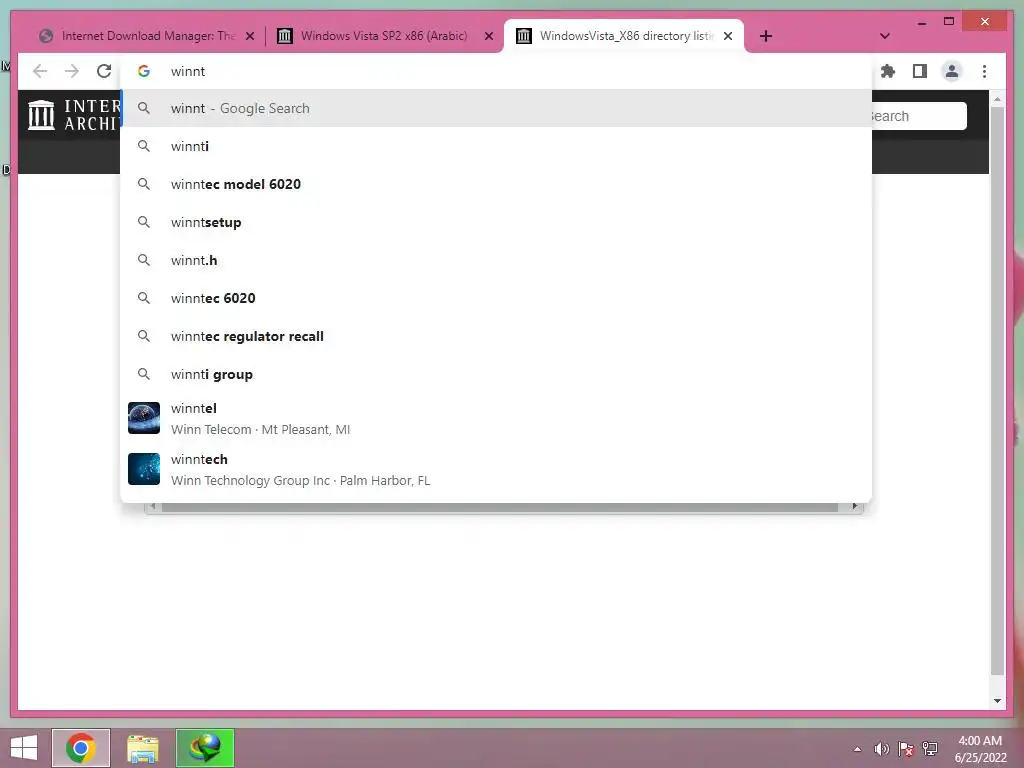Open the Windows Start button
The height and width of the screenshot is (768, 1024).
tap(24, 748)
